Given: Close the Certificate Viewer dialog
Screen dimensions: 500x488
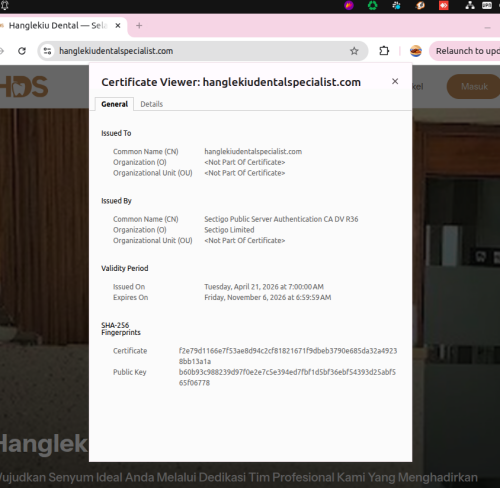Looking at the screenshot, I should click(x=395, y=81).
